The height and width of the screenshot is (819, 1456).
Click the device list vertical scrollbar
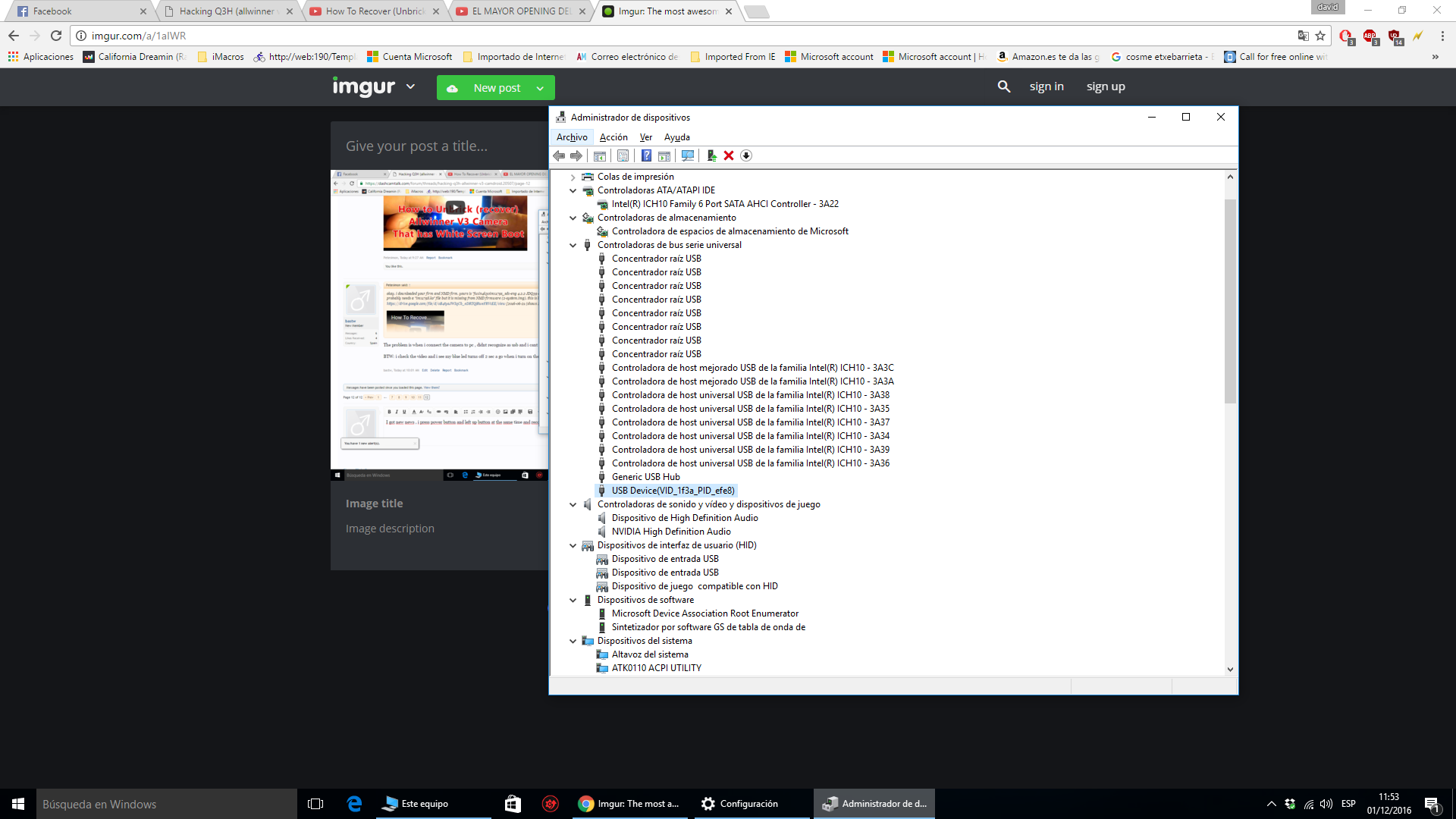coord(1230,423)
